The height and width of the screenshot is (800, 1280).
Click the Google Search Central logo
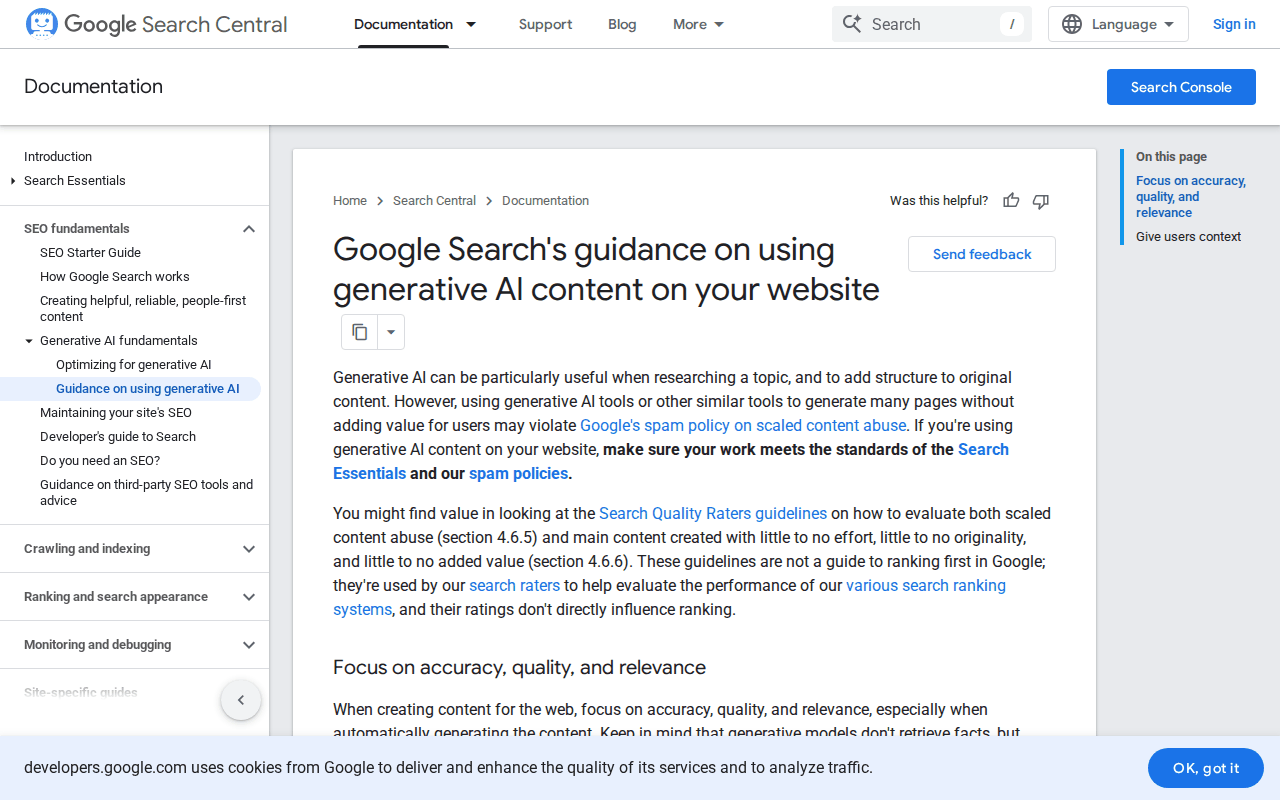coord(156,24)
